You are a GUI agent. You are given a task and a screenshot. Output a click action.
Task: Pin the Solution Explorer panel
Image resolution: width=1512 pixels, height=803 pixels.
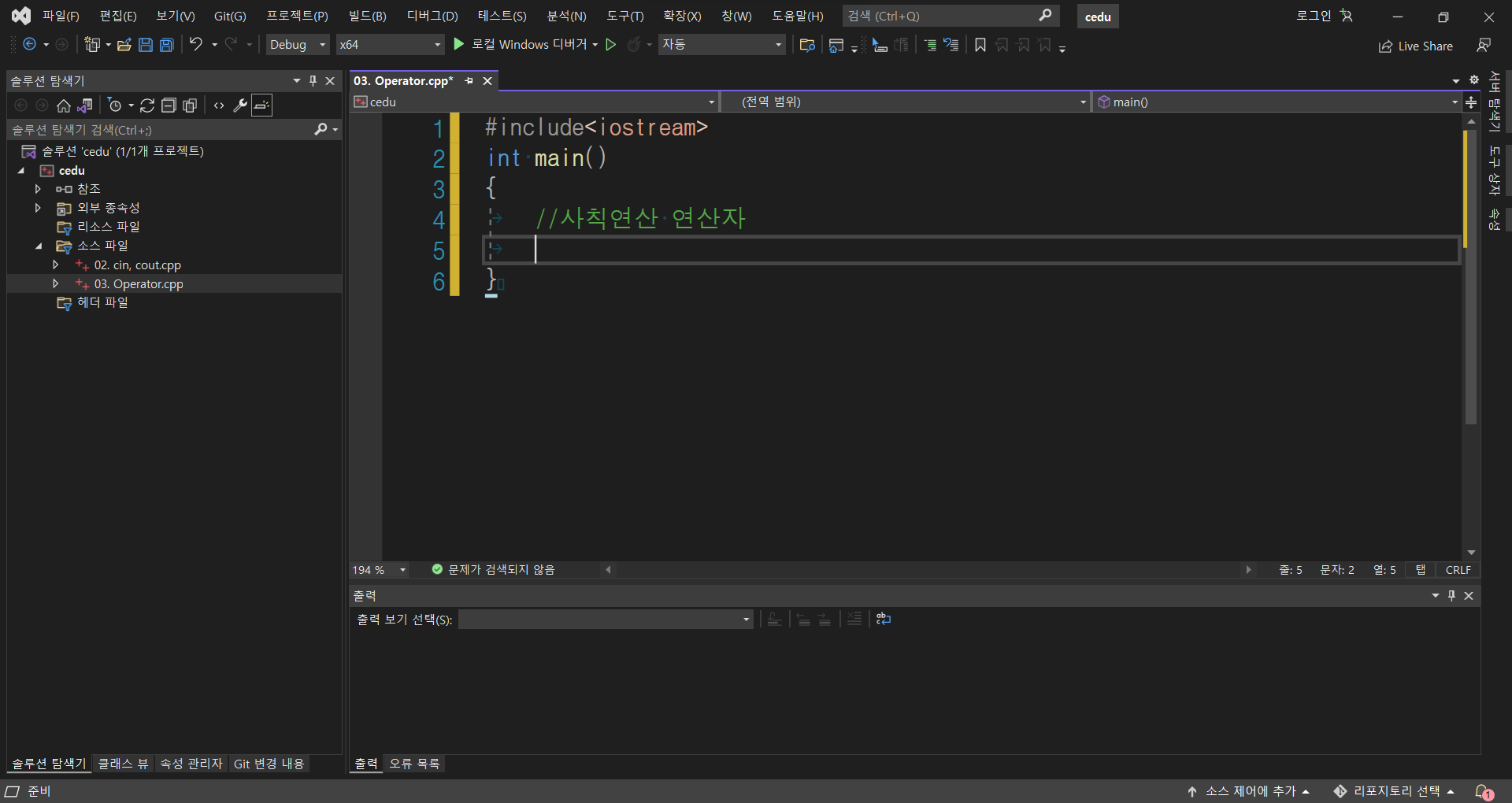tap(313, 80)
